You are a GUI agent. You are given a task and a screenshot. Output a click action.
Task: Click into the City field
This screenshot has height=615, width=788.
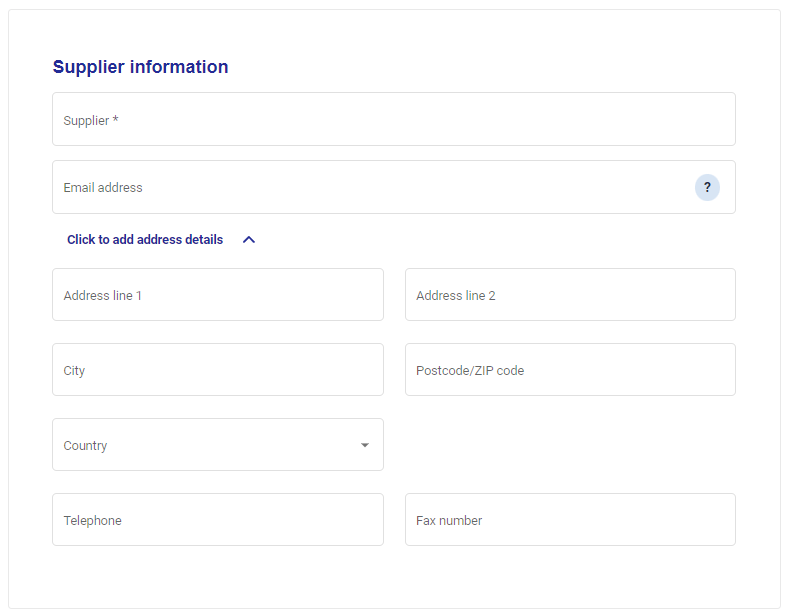218,369
